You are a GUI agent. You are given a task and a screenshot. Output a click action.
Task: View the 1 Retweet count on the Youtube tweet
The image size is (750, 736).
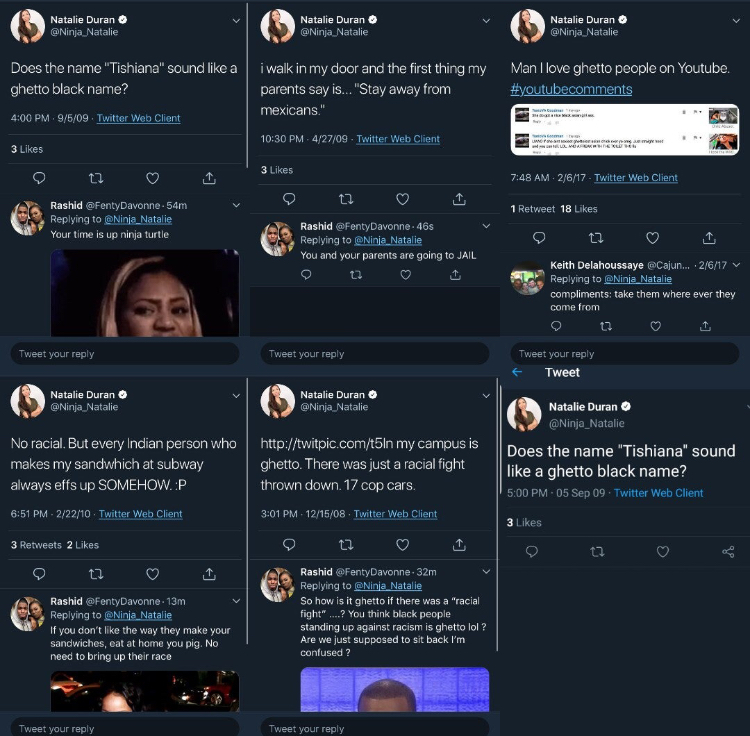[532, 209]
